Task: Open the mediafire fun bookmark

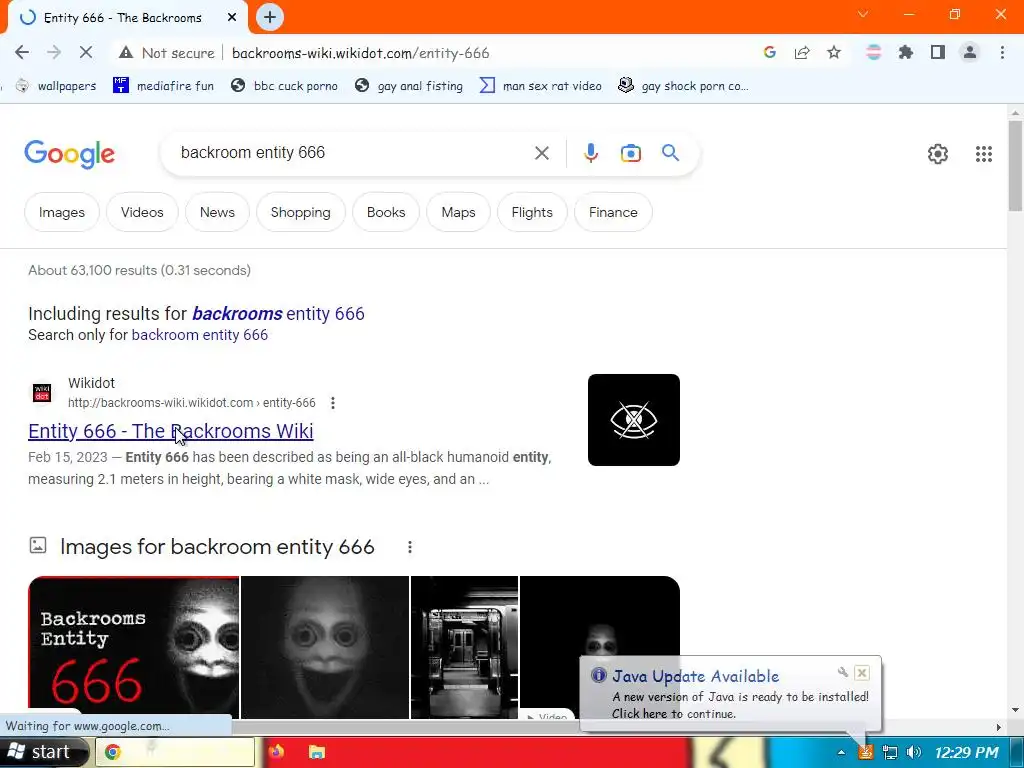Action: point(163,86)
